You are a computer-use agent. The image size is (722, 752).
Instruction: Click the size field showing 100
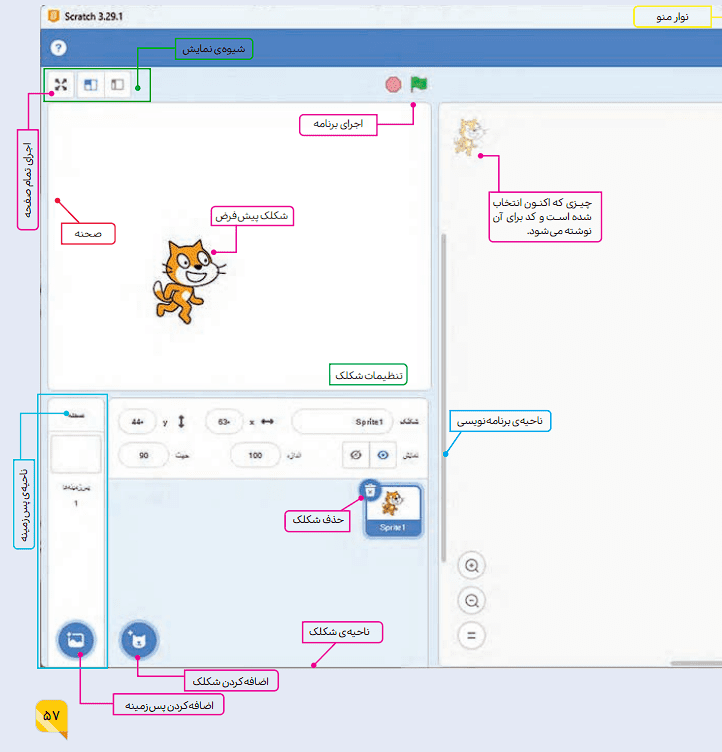[254, 455]
